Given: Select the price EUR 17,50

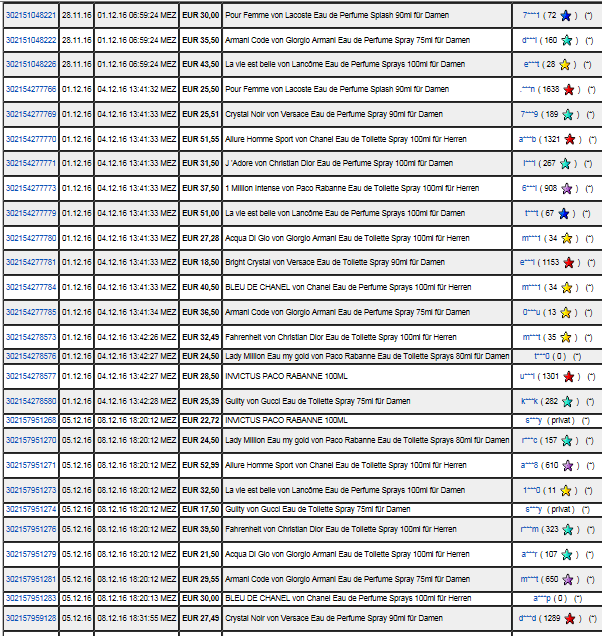Looking at the screenshot, I should point(200,509).
